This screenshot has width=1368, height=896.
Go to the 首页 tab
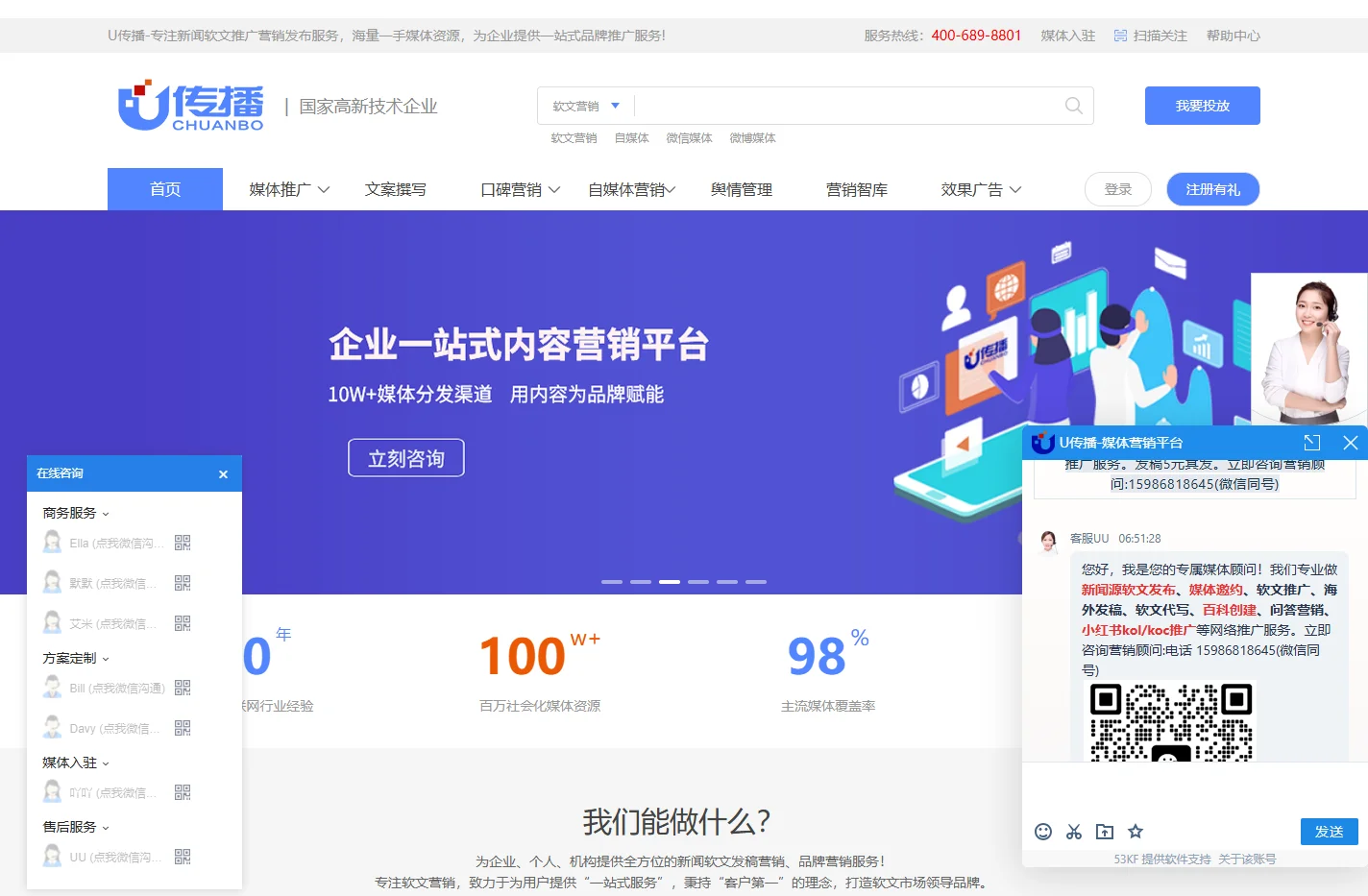[165, 189]
